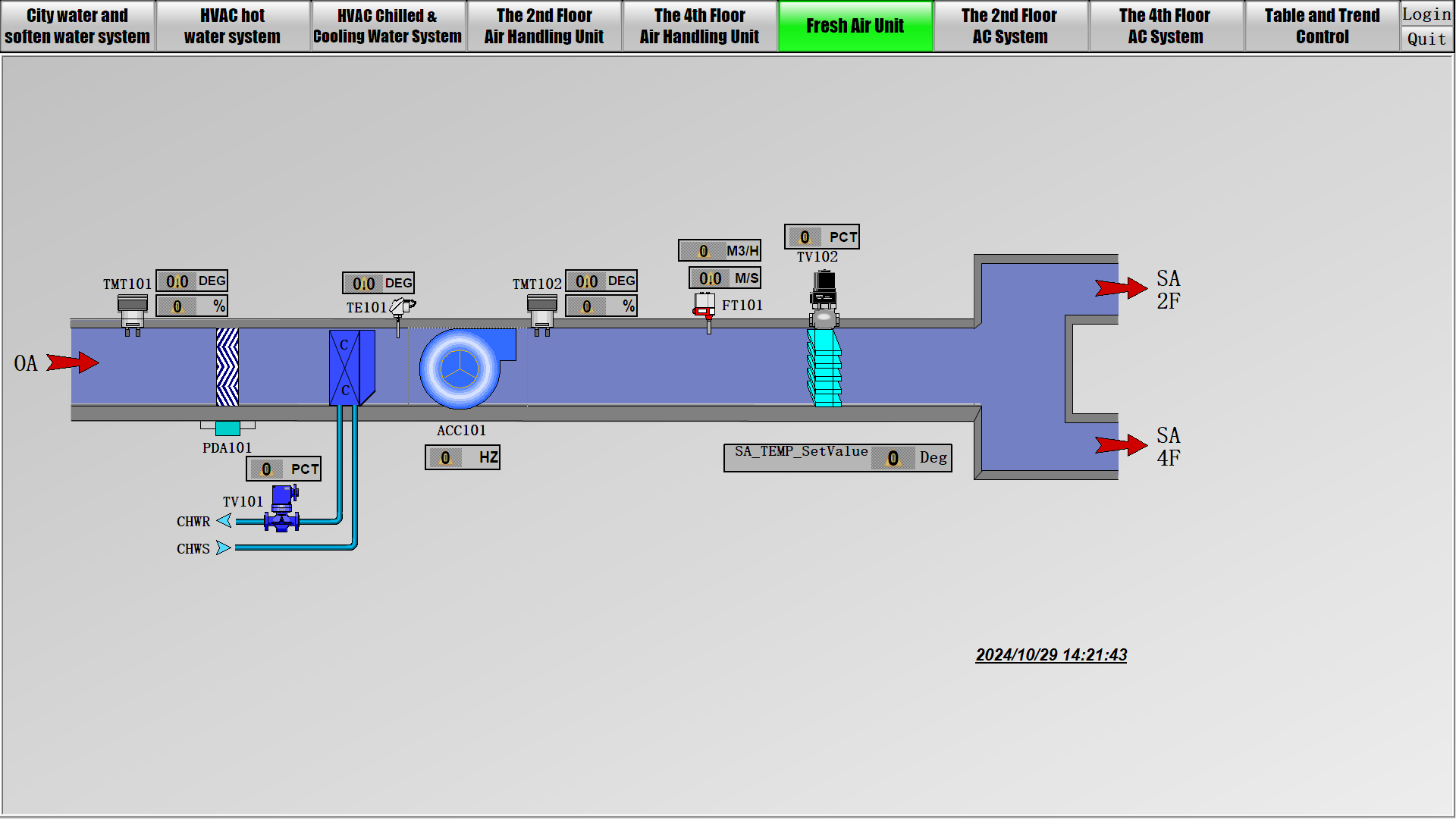
Task: Click the zigzag air filter icon
Action: click(227, 367)
